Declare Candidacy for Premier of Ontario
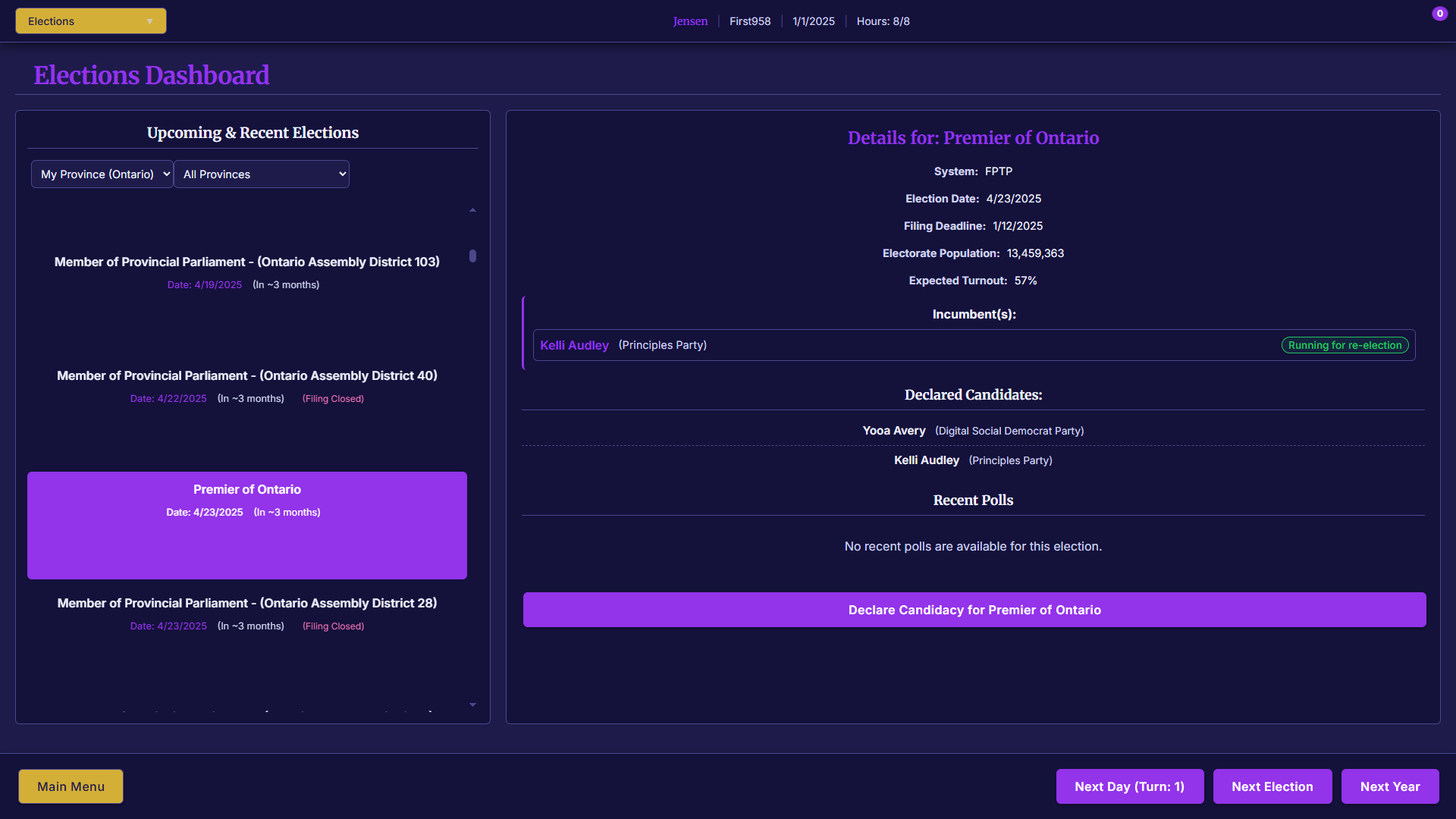 974,610
